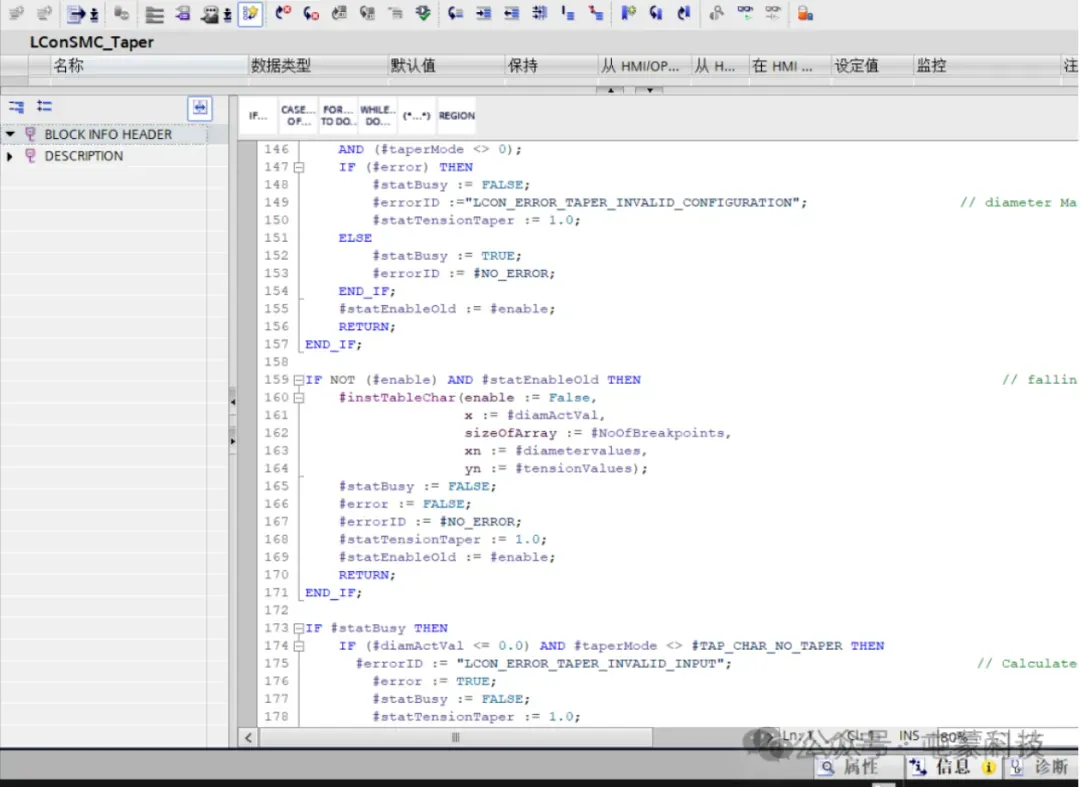Expand interface table with down arrow

click(650, 90)
